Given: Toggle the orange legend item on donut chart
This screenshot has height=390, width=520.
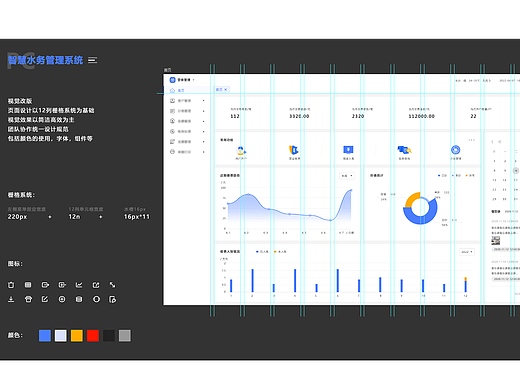Looking at the screenshot, I should click(x=470, y=175).
